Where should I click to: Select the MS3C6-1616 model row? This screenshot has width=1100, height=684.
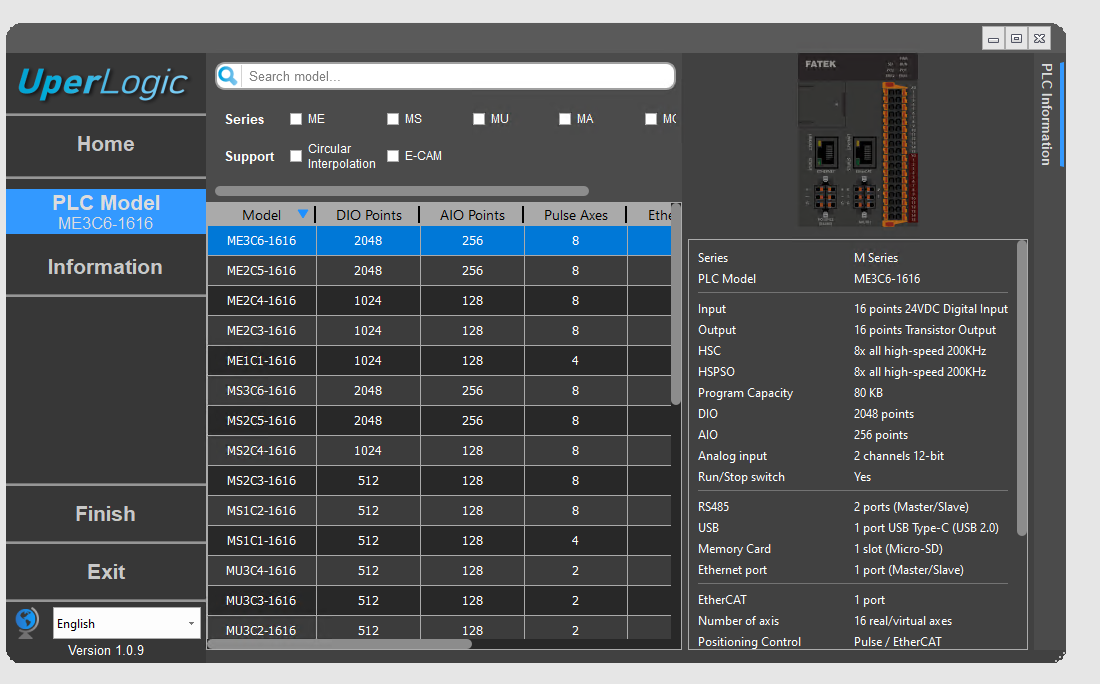pyautogui.click(x=262, y=391)
